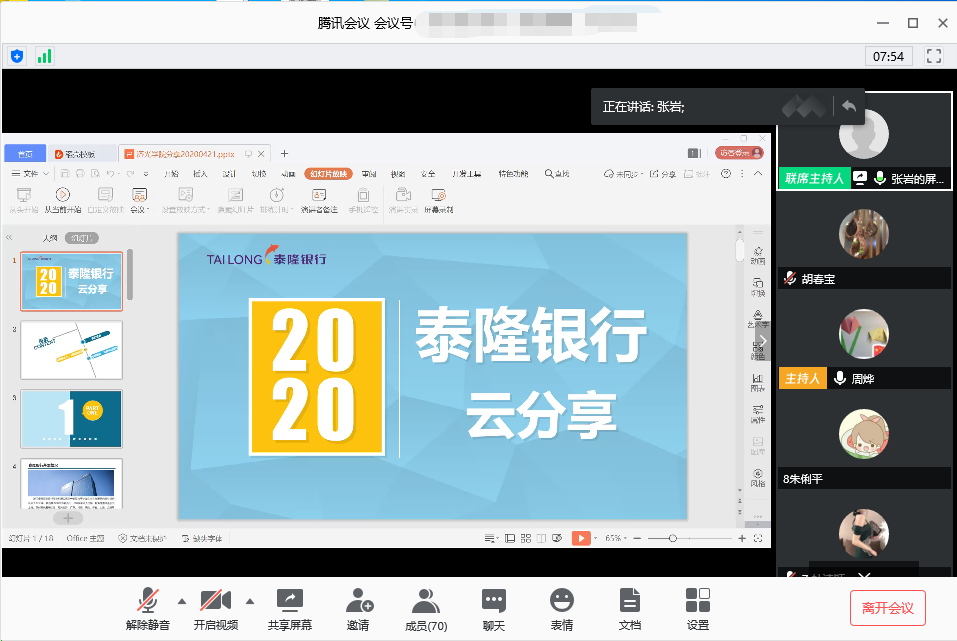Open the 会议 dropdown in slideshow ribbon
Image resolution: width=957 pixels, height=641 pixels.
(x=140, y=200)
